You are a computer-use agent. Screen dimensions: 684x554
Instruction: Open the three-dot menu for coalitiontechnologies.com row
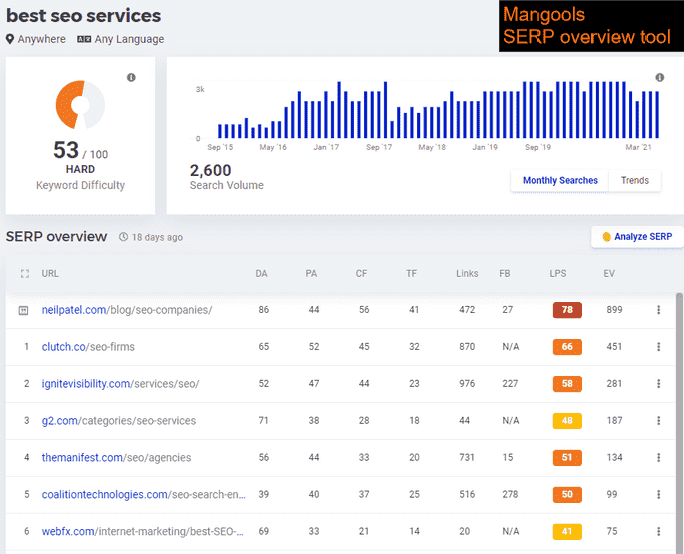coord(658,495)
